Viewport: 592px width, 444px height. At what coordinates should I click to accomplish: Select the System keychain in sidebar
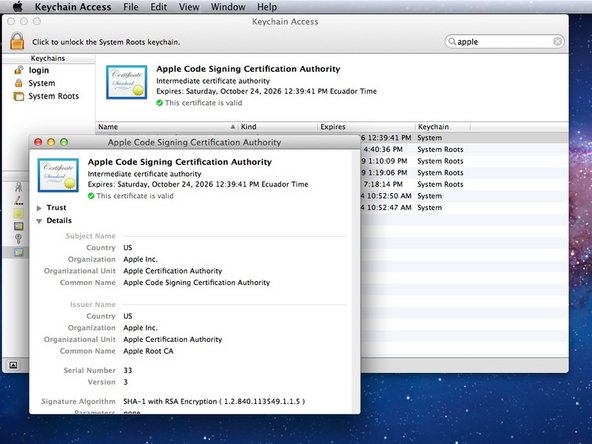click(x=42, y=83)
